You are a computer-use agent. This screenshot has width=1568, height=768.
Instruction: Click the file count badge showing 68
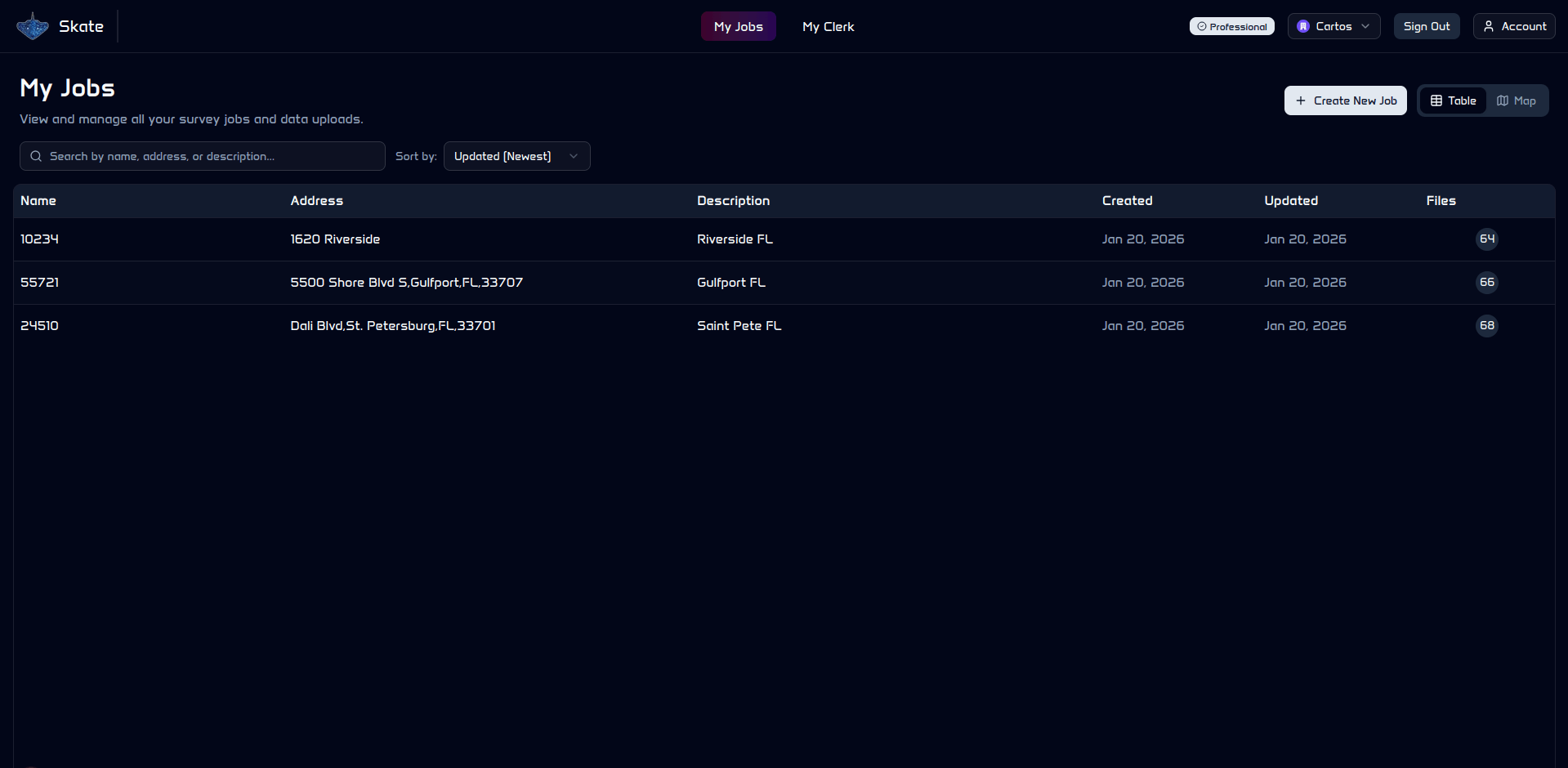(x=1486, y=326)
